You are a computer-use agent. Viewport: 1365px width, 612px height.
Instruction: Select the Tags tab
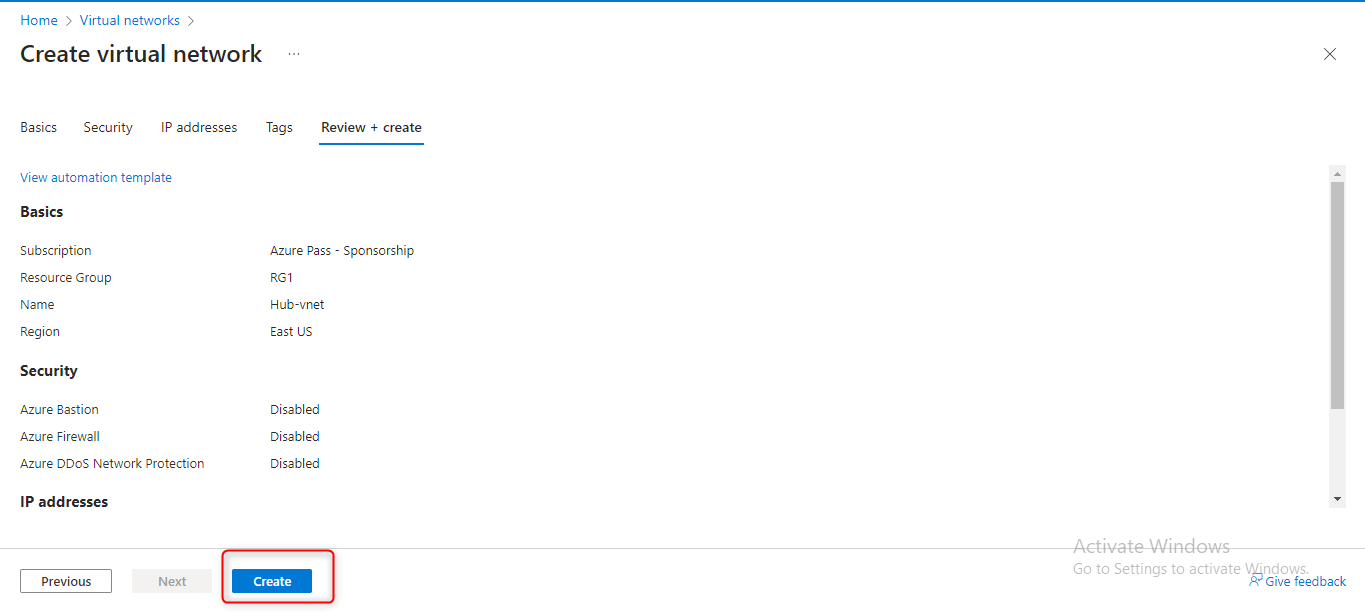click(x=279, y=127)
